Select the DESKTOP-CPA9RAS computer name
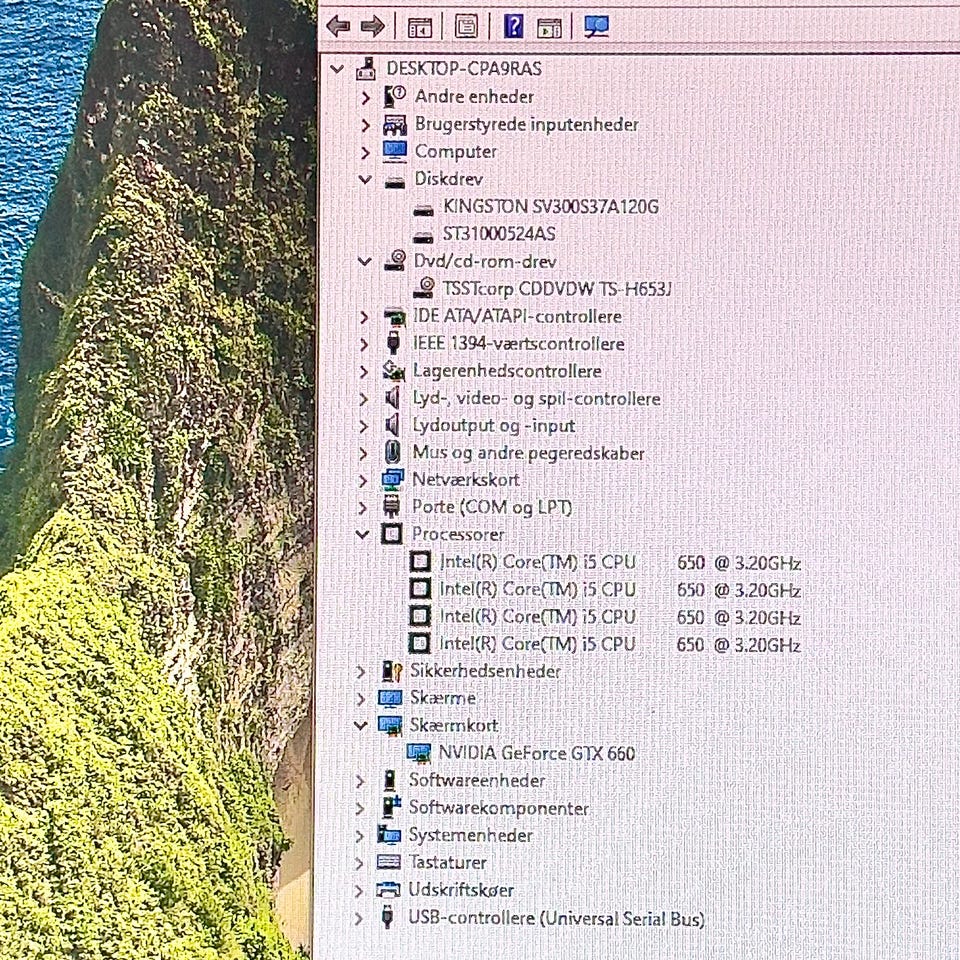Viewport: 960px width, 960px height. (x=464, y=69)
